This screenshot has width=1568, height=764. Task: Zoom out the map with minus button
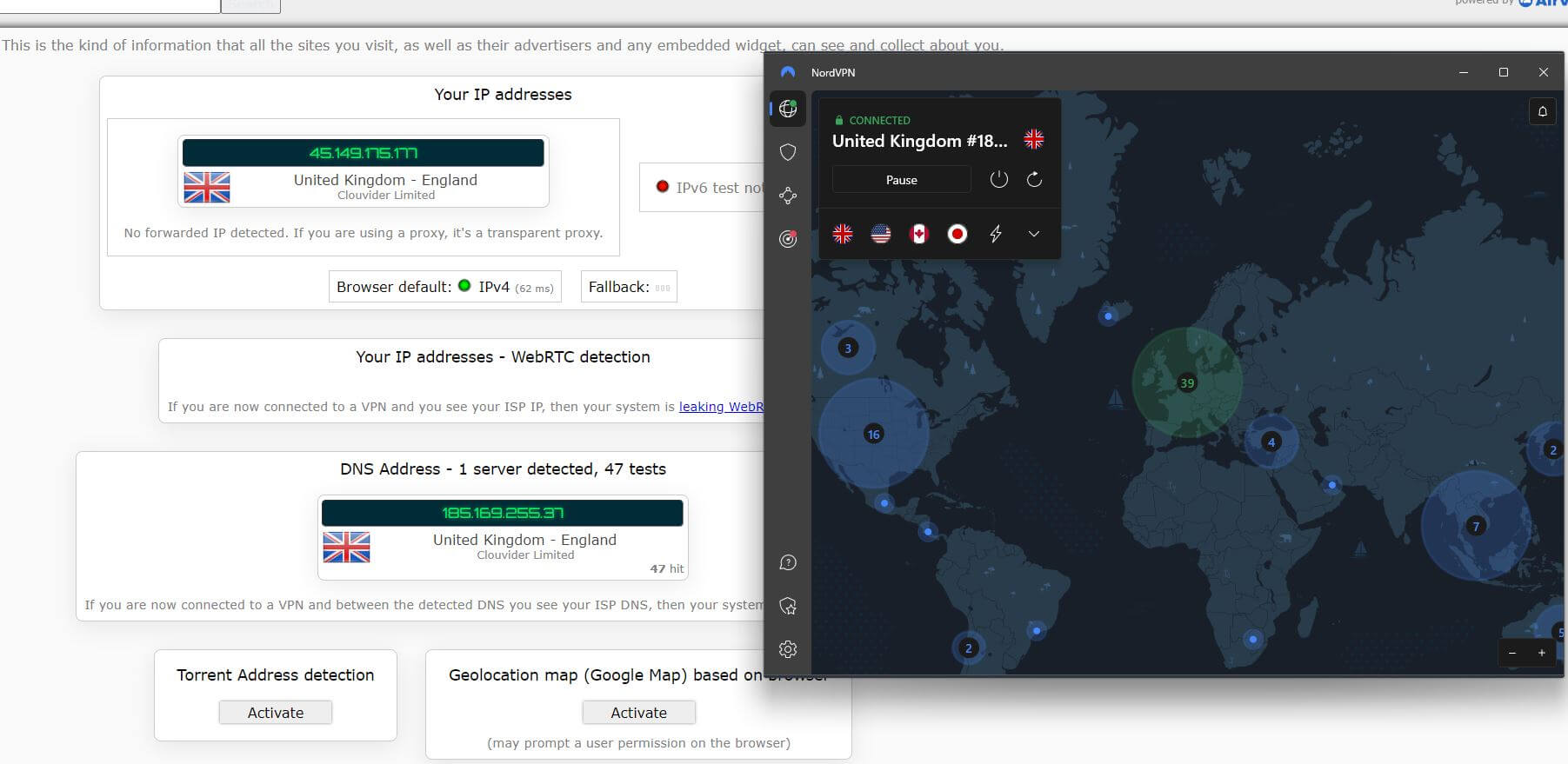[x=1512, y=653]
